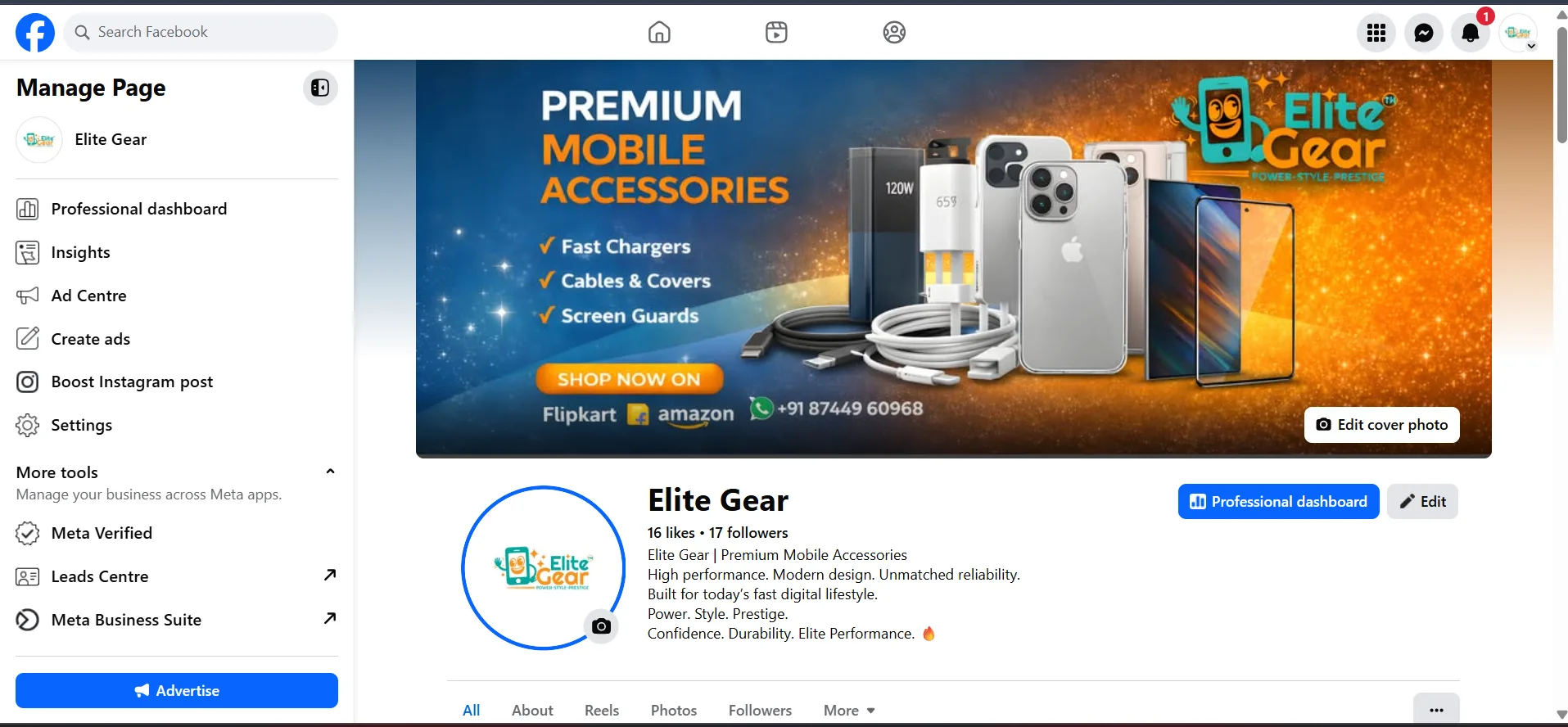Click the Facebook logo
Image resolution: width=1568 pixels, height=727 pixels.
tap(35, 33)
